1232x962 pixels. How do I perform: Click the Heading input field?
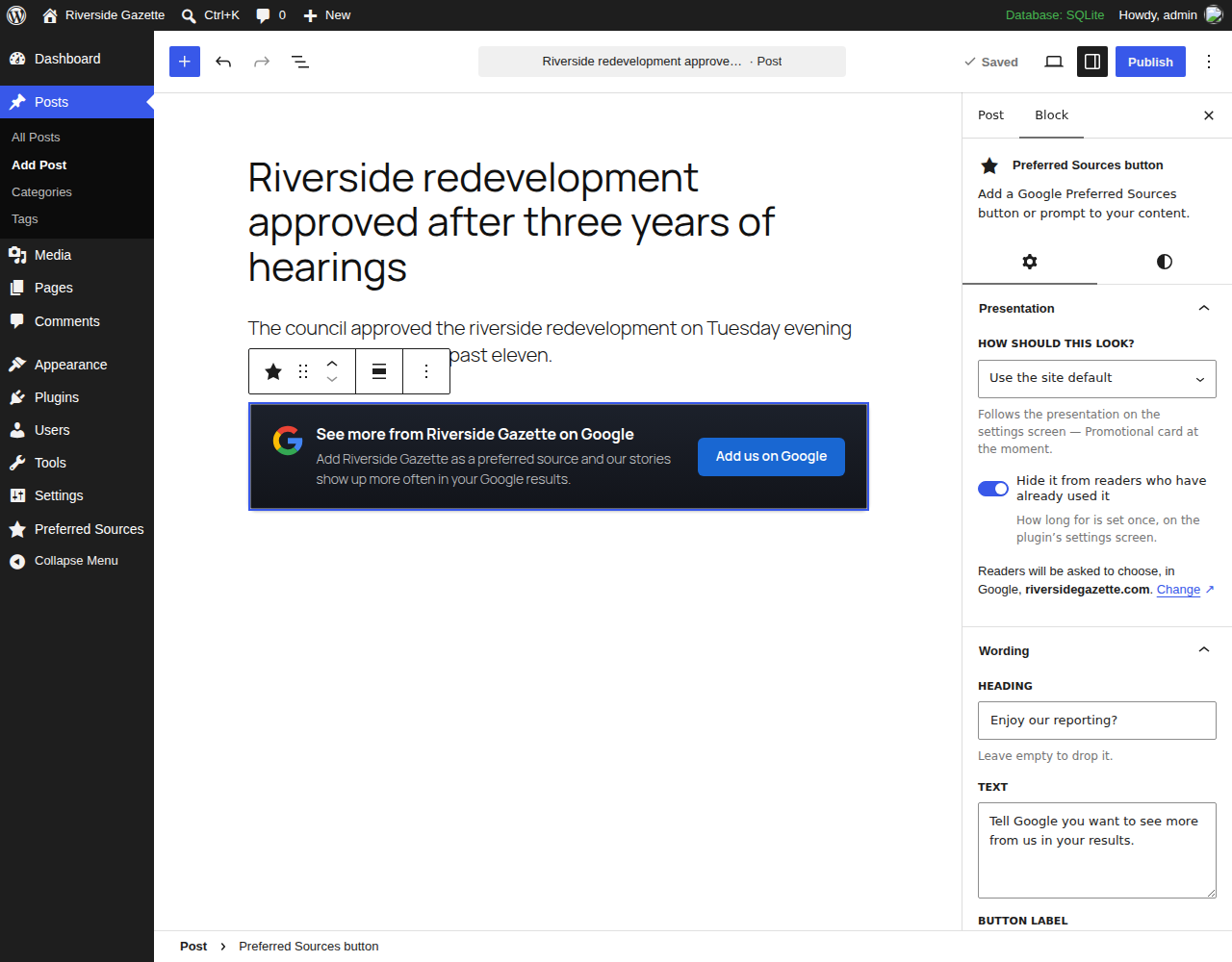pos(1097,721)
